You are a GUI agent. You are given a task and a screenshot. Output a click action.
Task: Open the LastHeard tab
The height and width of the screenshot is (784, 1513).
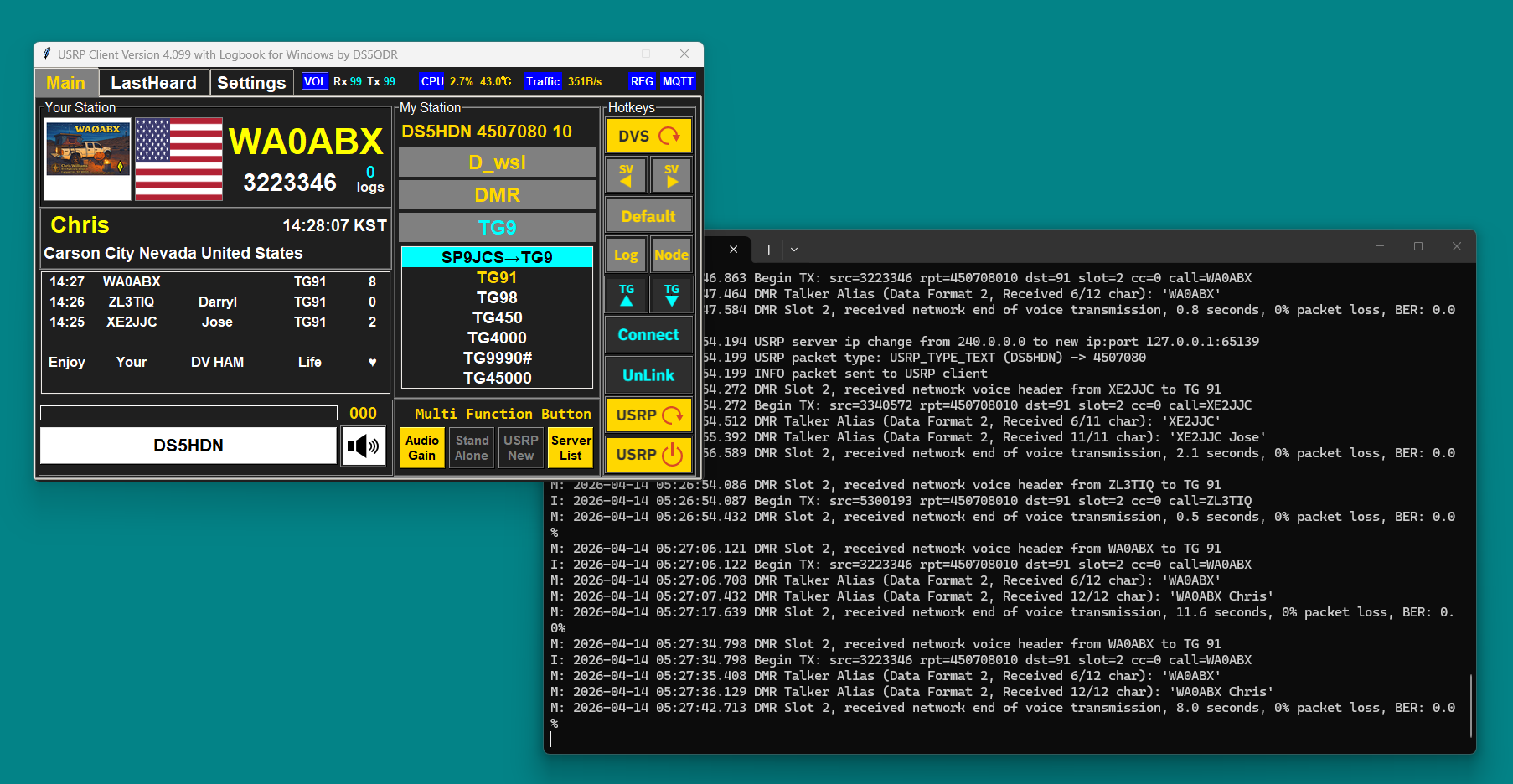click(154, 83)
